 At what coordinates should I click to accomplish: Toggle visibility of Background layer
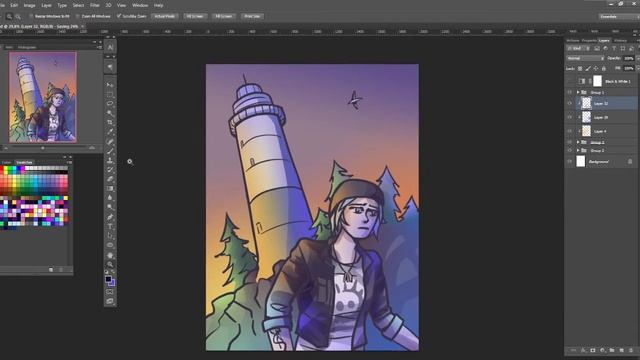click(x=569, y=162)
